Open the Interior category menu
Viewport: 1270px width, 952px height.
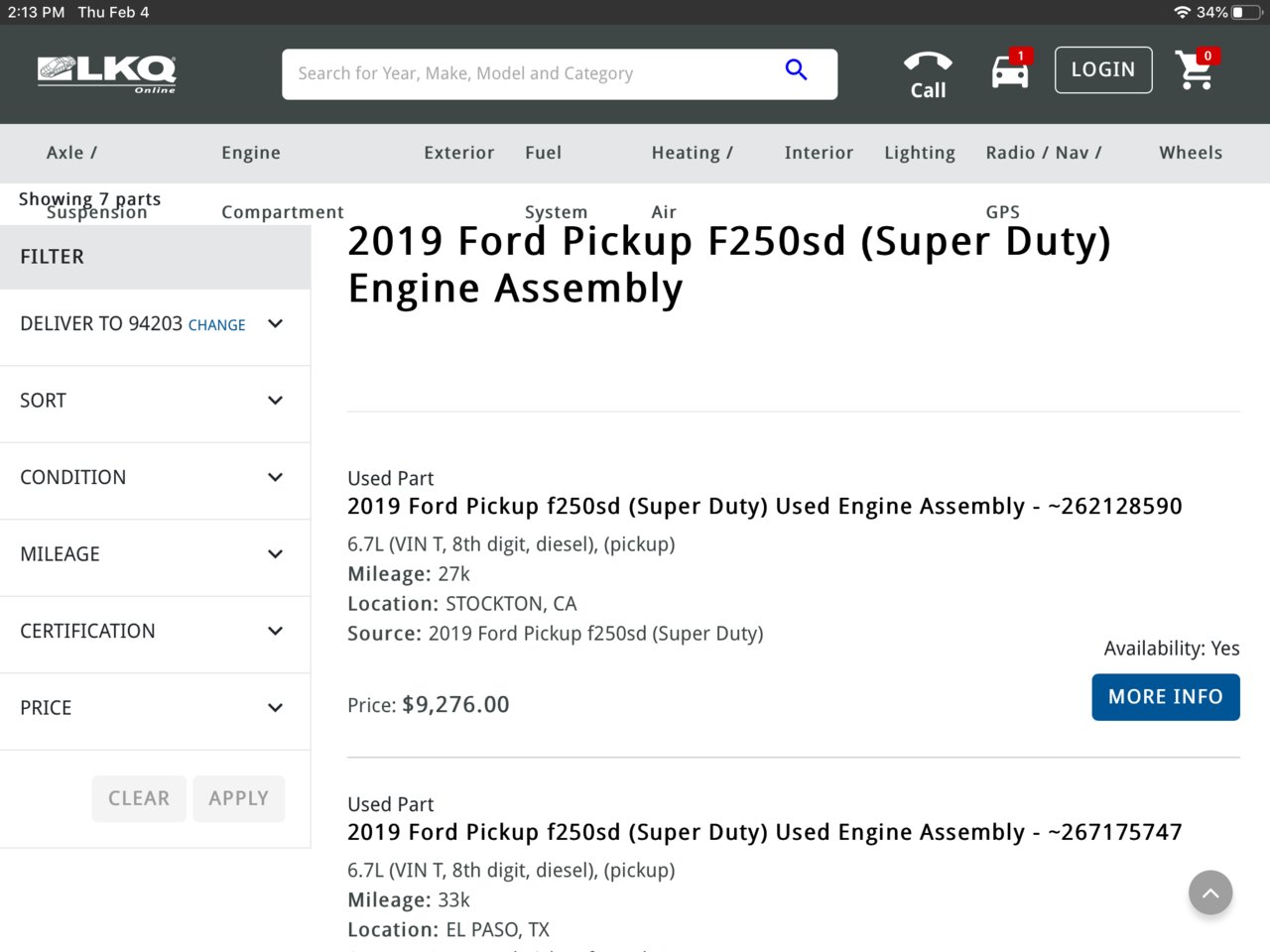(x=819, y=153)
